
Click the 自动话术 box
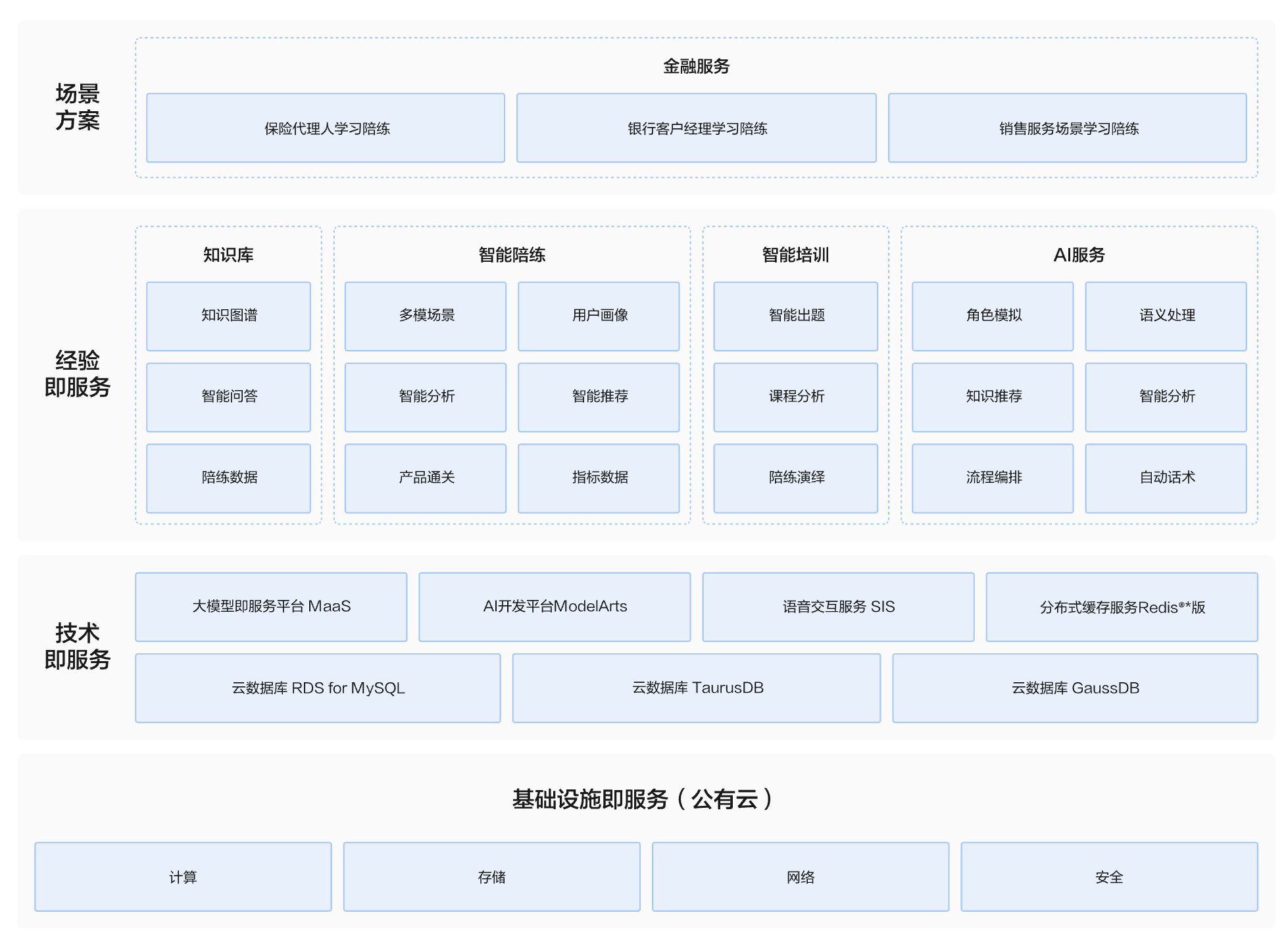pos(1166,478)
